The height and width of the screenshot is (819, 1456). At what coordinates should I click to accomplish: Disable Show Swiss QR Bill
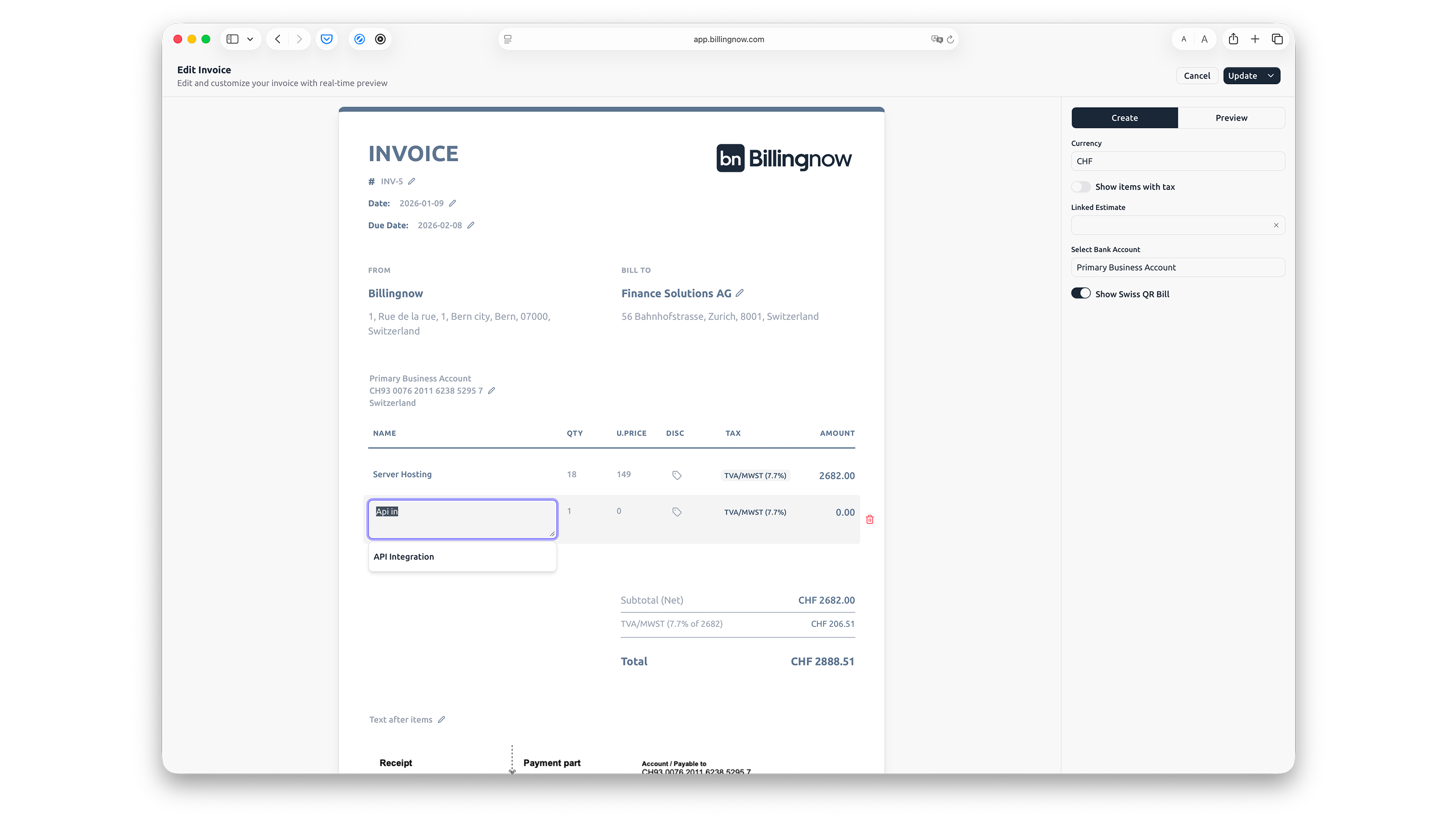pos(1081,293)
